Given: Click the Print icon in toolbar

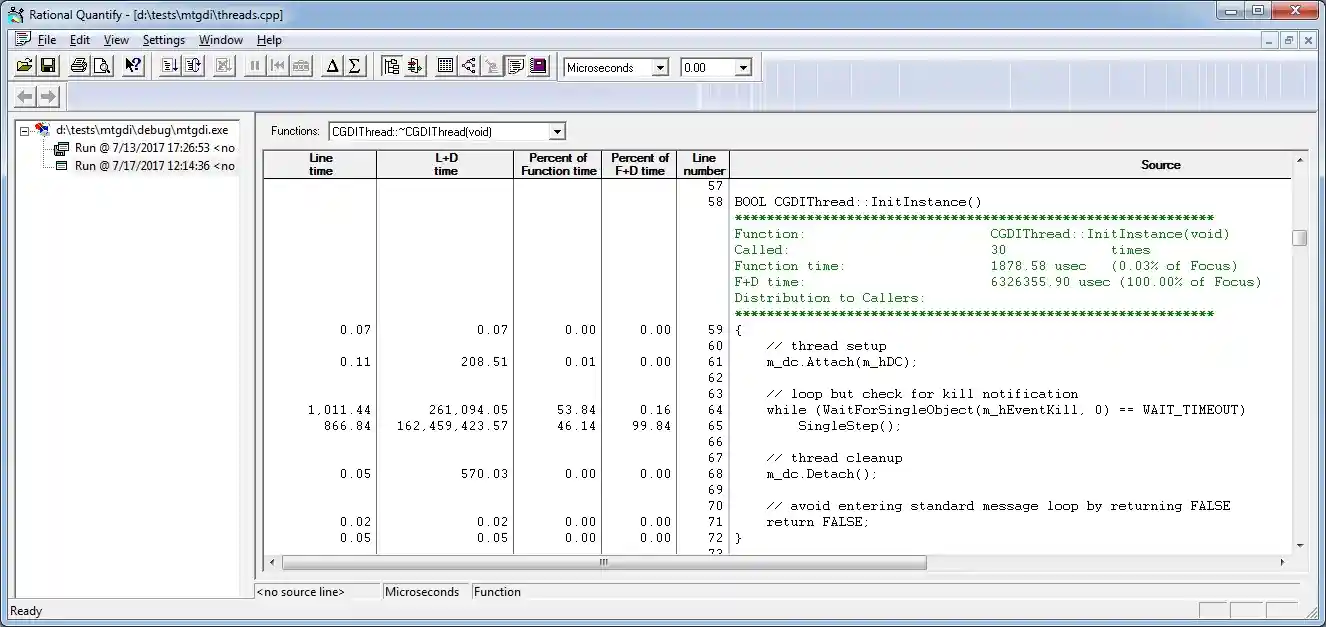Looking at the screenshot, I should tap(79, 67).
